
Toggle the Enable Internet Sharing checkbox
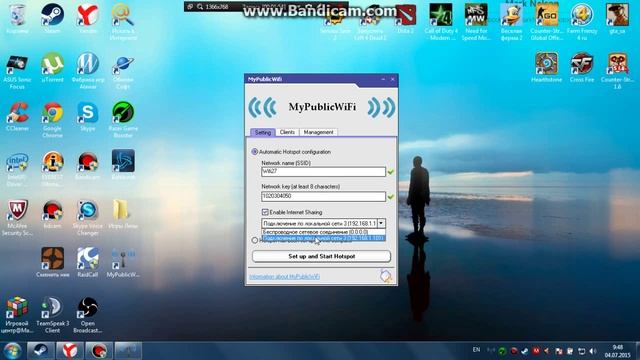265,212
